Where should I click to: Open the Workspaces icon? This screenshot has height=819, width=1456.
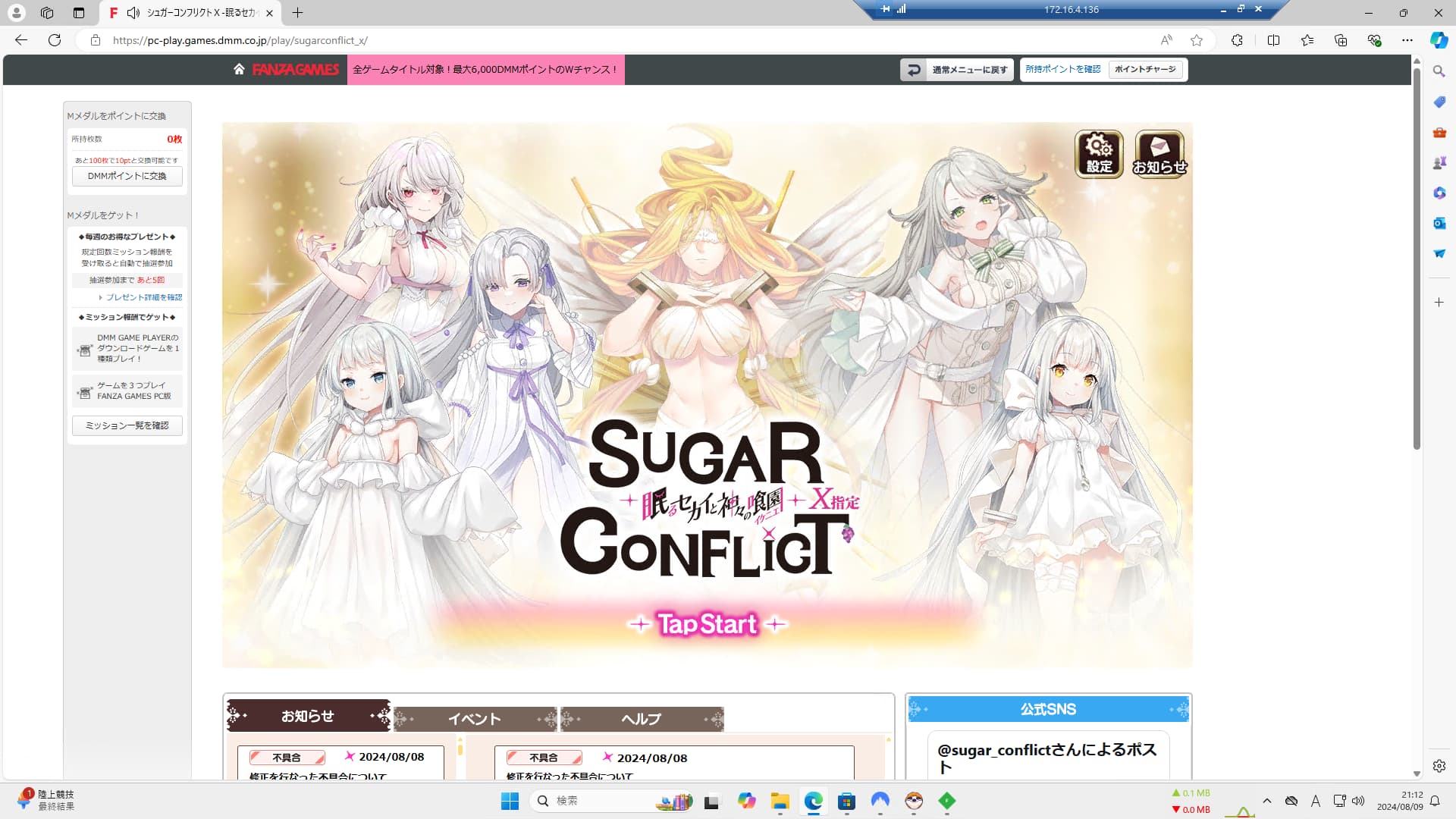click(x=47, y=13)
